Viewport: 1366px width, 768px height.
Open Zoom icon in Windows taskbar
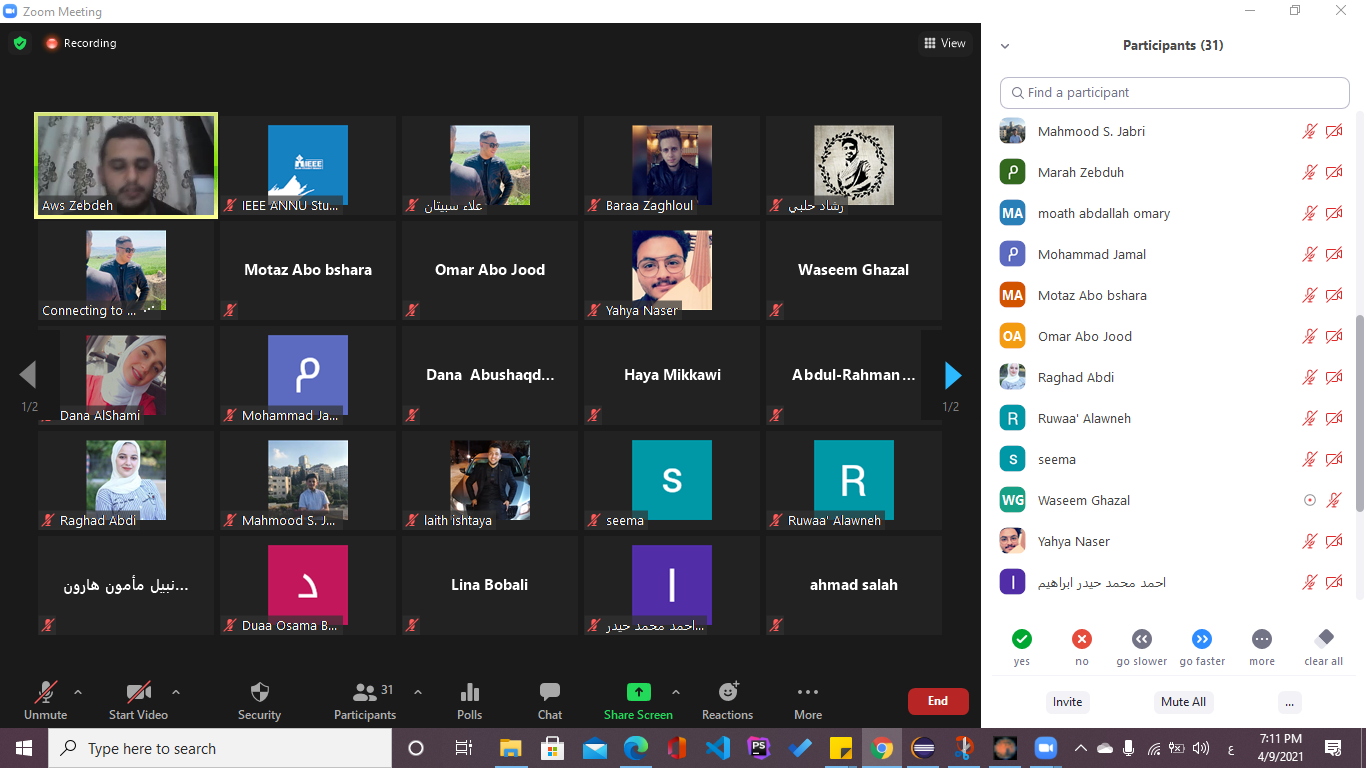coord(1045,748)
